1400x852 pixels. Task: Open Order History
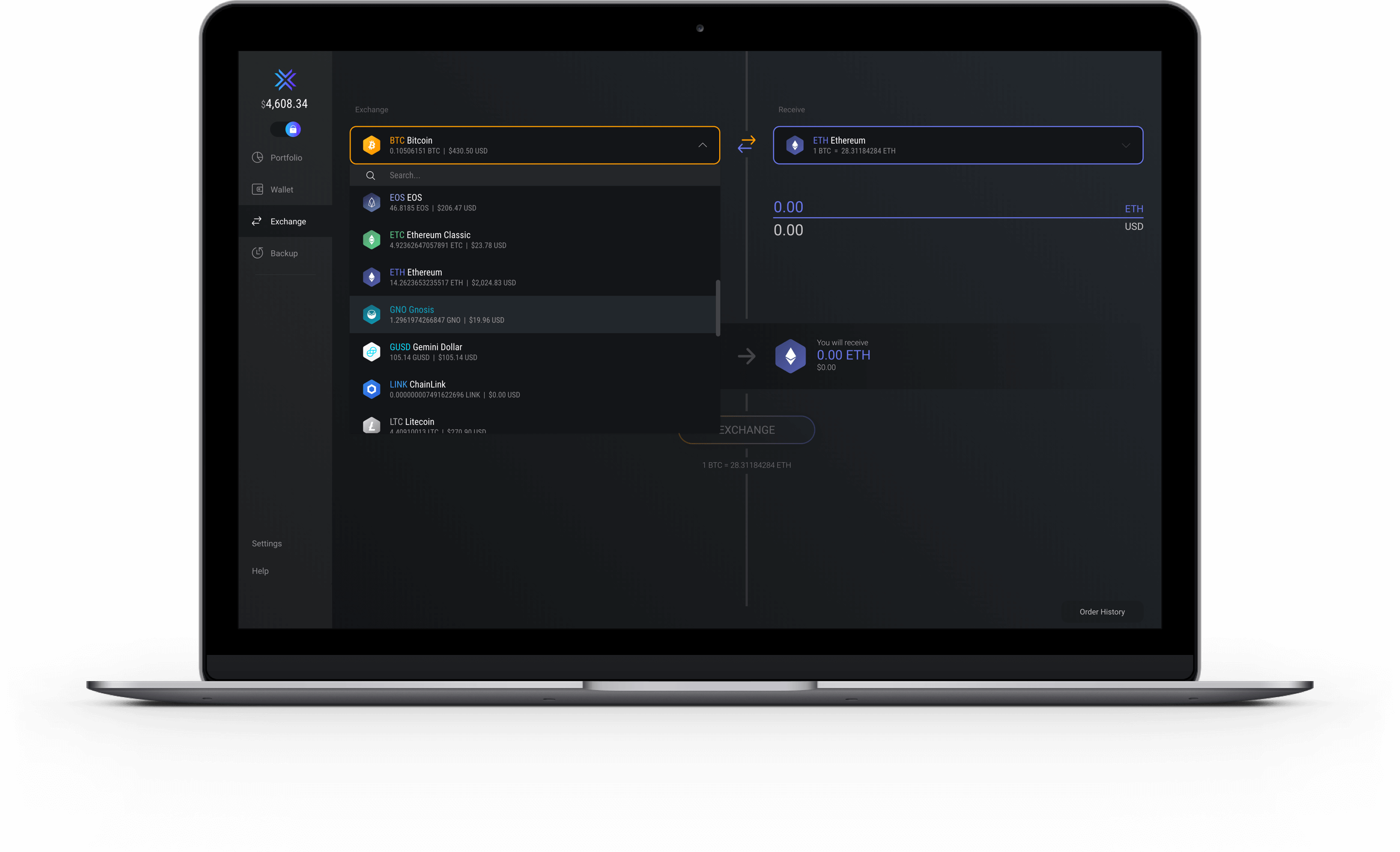pyautogui.click(x=1102, y=612)
